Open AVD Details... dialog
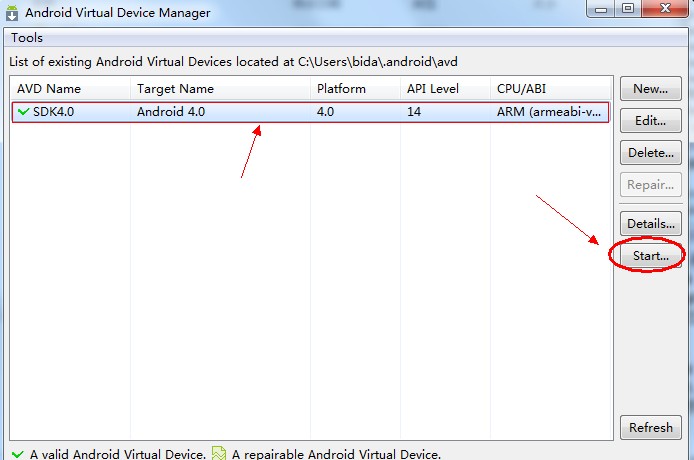The width and height of the screenshot is (694, 460). click(x=650, y=224)
